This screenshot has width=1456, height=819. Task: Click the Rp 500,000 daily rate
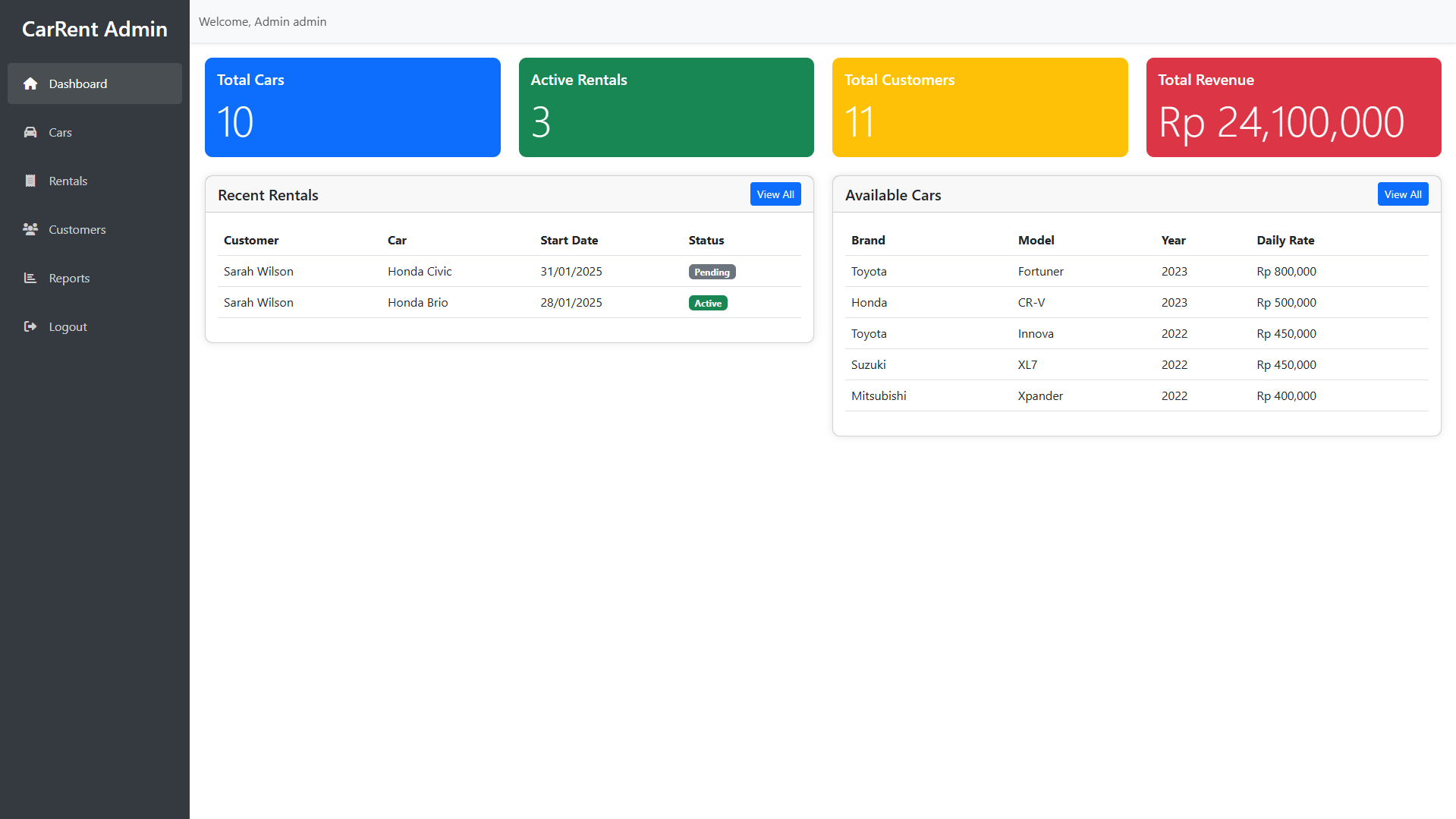tap(1286, 302)
